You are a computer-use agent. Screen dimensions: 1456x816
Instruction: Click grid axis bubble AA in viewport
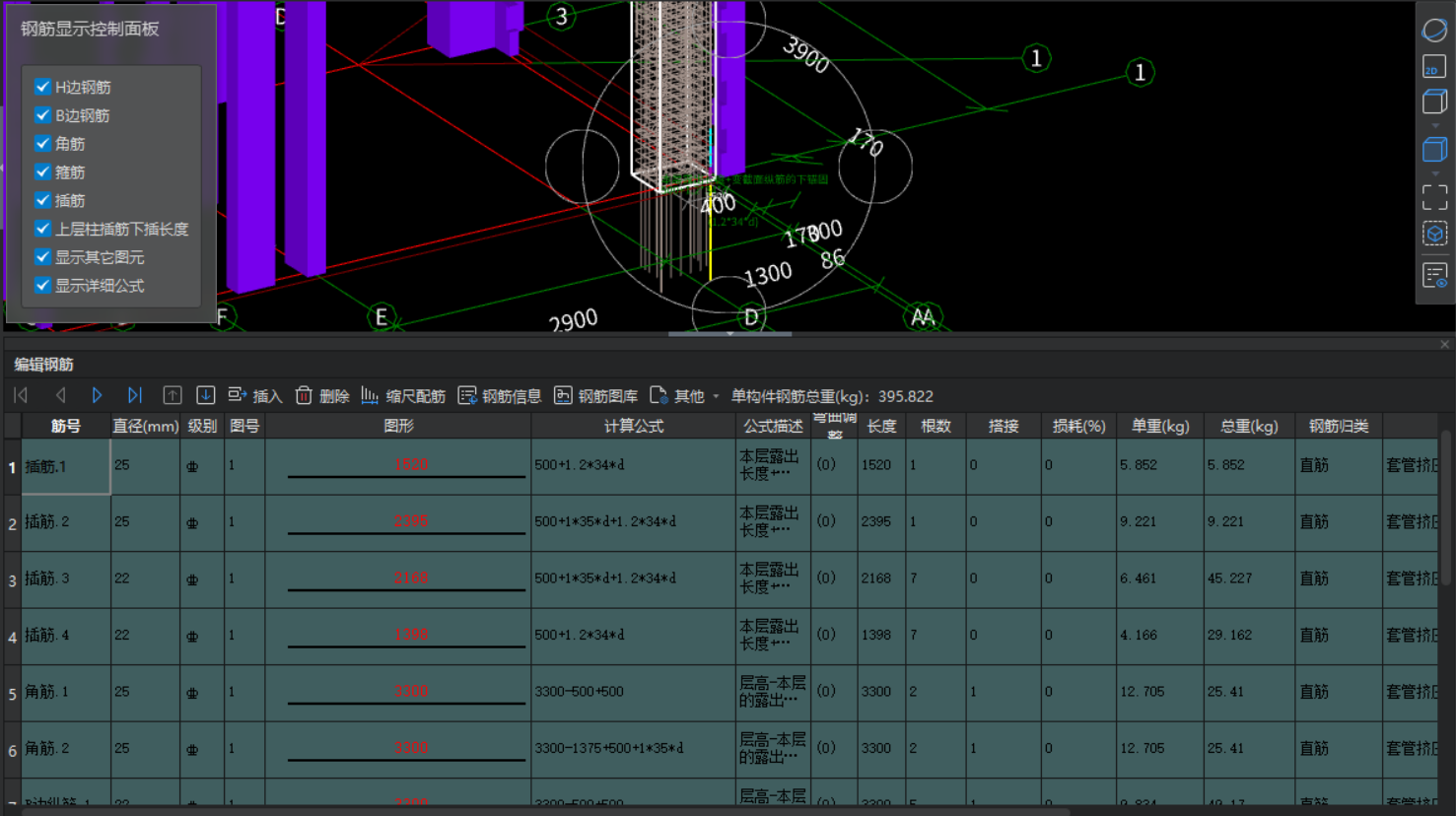924,316
